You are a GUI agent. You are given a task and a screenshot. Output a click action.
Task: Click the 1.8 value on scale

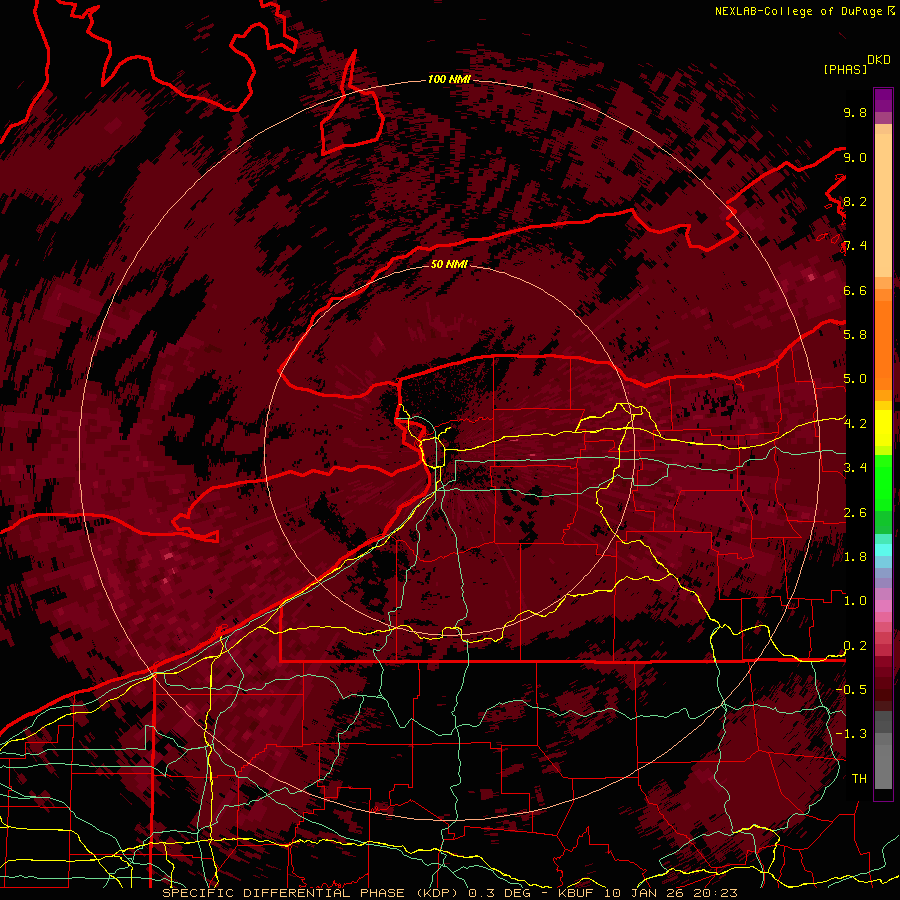click(855, 556)
